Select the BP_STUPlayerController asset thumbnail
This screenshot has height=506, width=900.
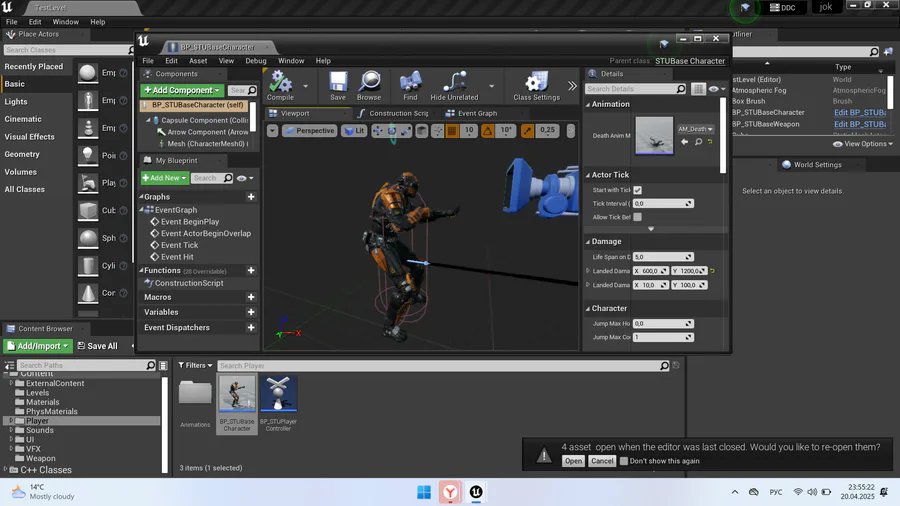click(x=278, y=394)
